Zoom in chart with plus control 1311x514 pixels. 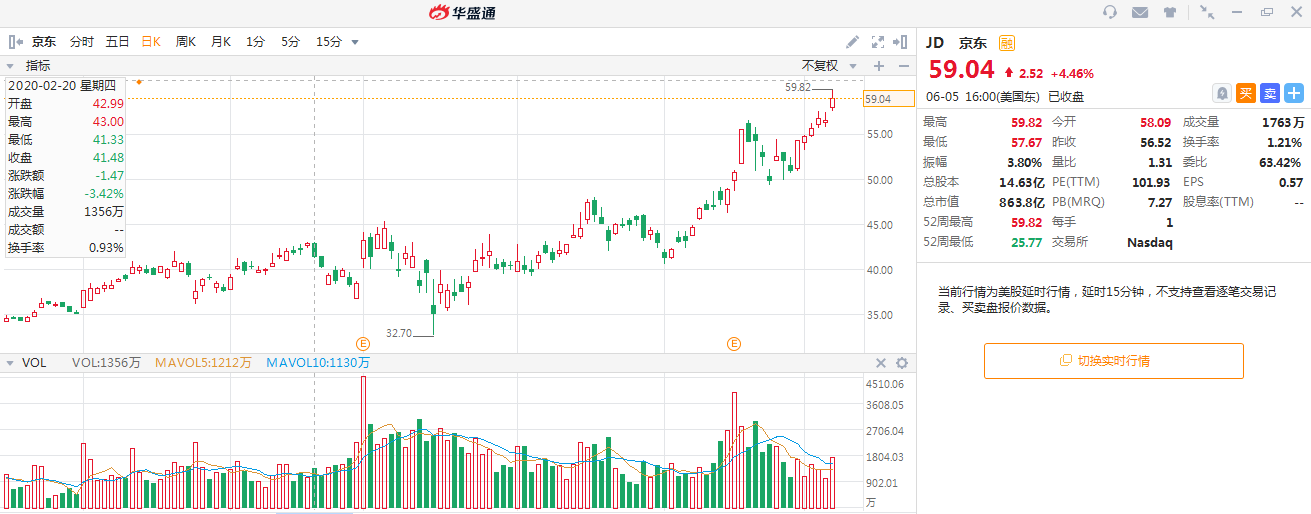point(879,66)
